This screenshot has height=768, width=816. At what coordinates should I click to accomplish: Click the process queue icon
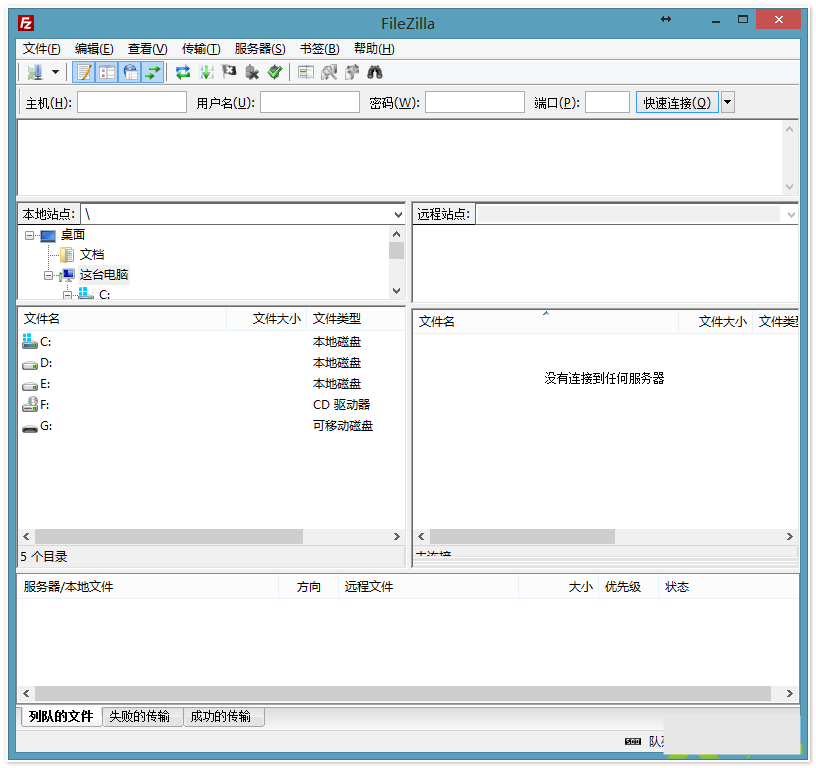(x=206, y=72)
